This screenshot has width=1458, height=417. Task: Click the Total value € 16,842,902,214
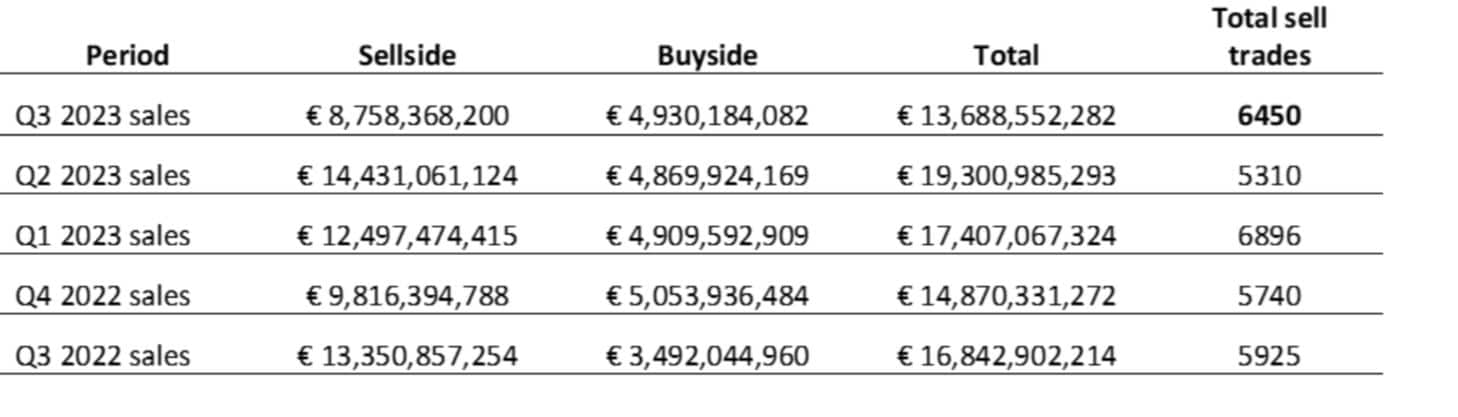1006,356
